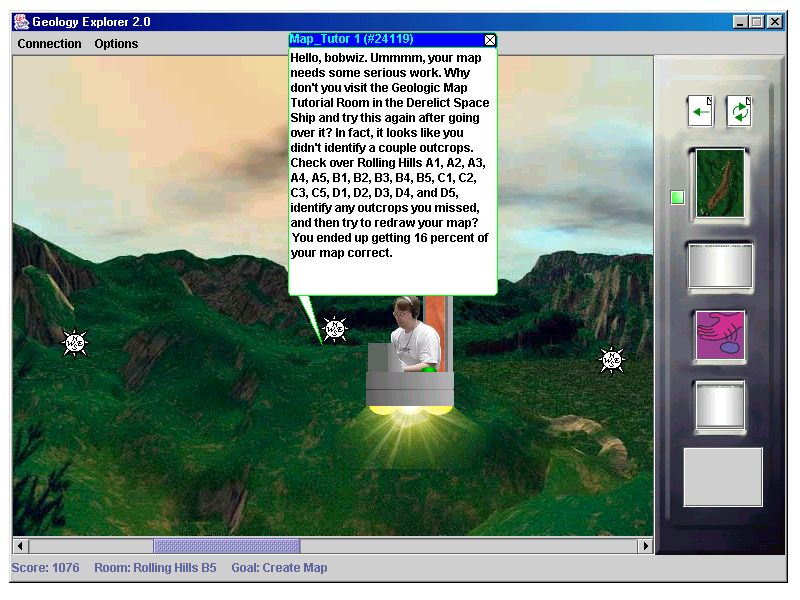This screenshot has height=600, width=800.
Task: Click the Geology Explorer app icon in title bar
Action: (20, 21)
